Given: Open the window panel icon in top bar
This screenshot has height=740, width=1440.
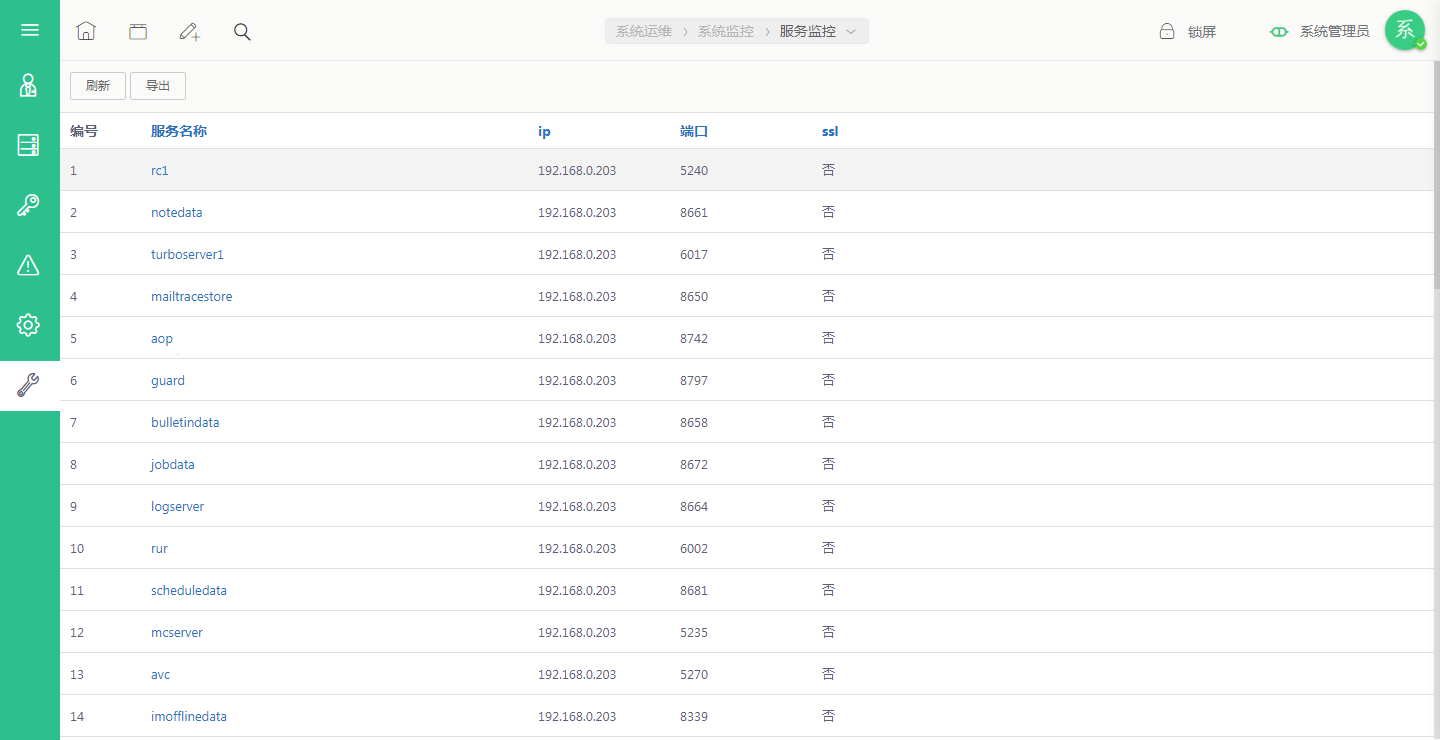Looking at the screenshot, I should (x=138, y=31).
